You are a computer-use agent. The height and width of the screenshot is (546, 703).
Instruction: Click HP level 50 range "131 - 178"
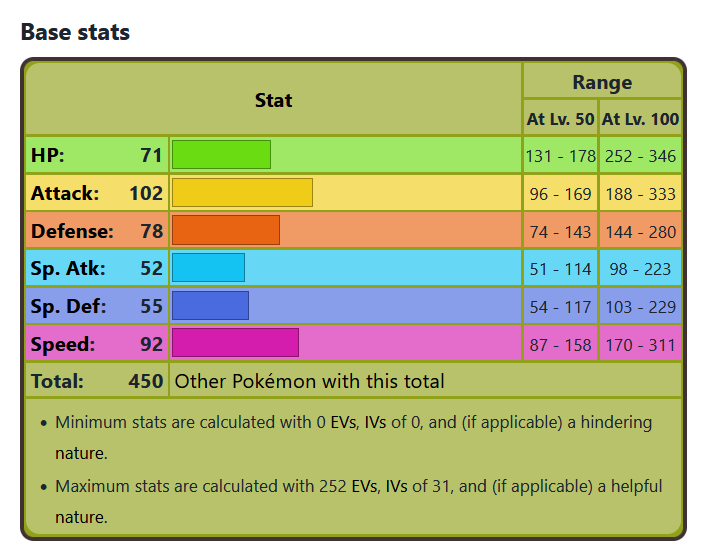pos(560,156)
